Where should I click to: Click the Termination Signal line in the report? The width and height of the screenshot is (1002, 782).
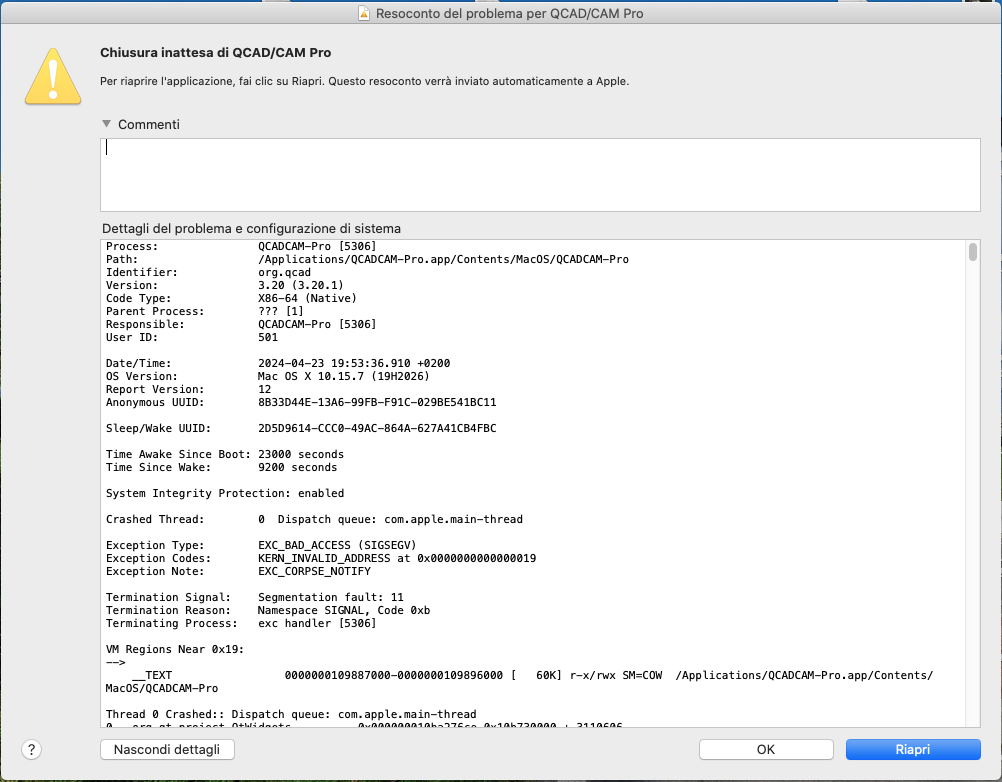click(255, 597)
